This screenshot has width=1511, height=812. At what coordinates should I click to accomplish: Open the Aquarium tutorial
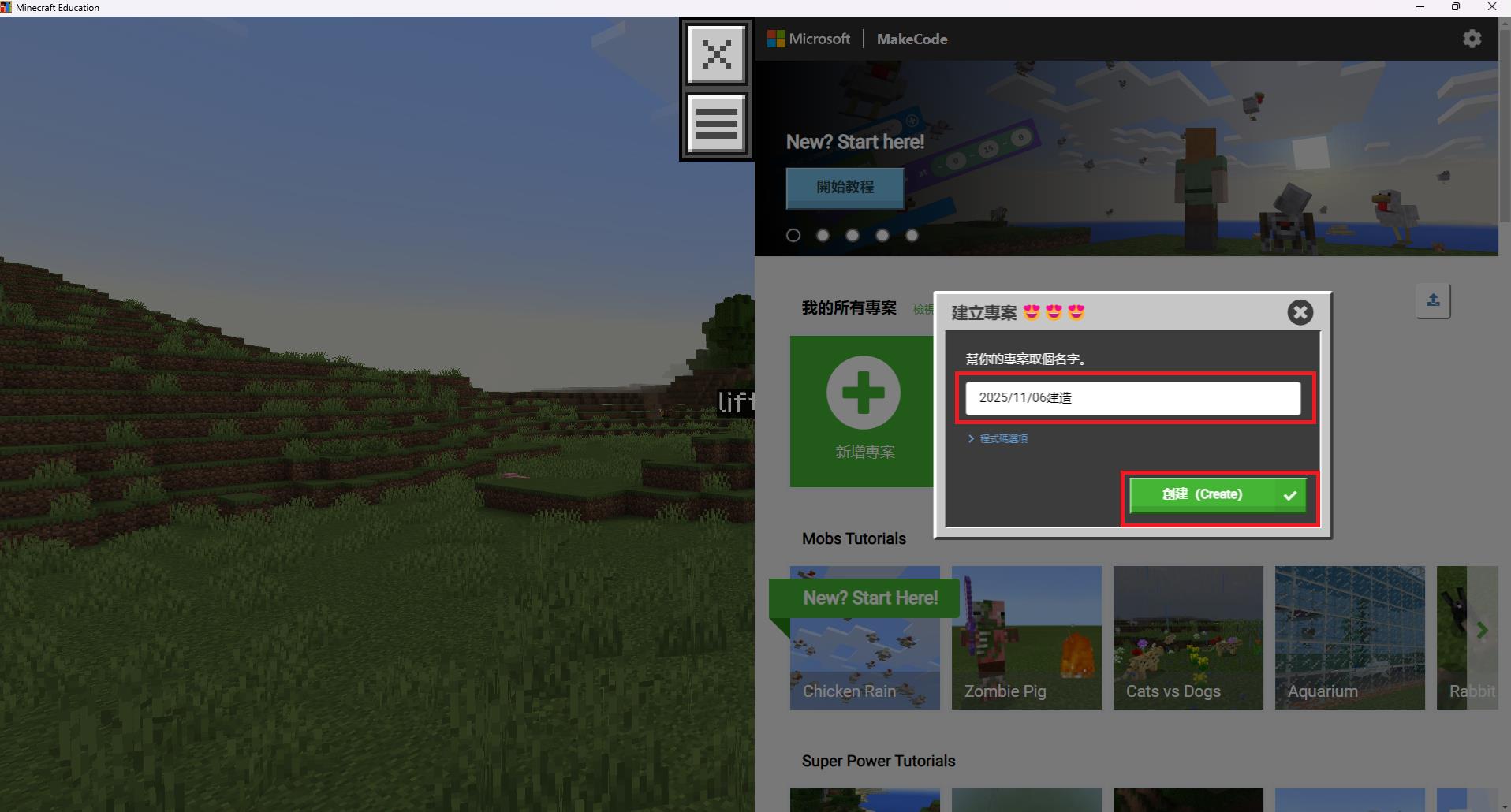[1349, 637]
